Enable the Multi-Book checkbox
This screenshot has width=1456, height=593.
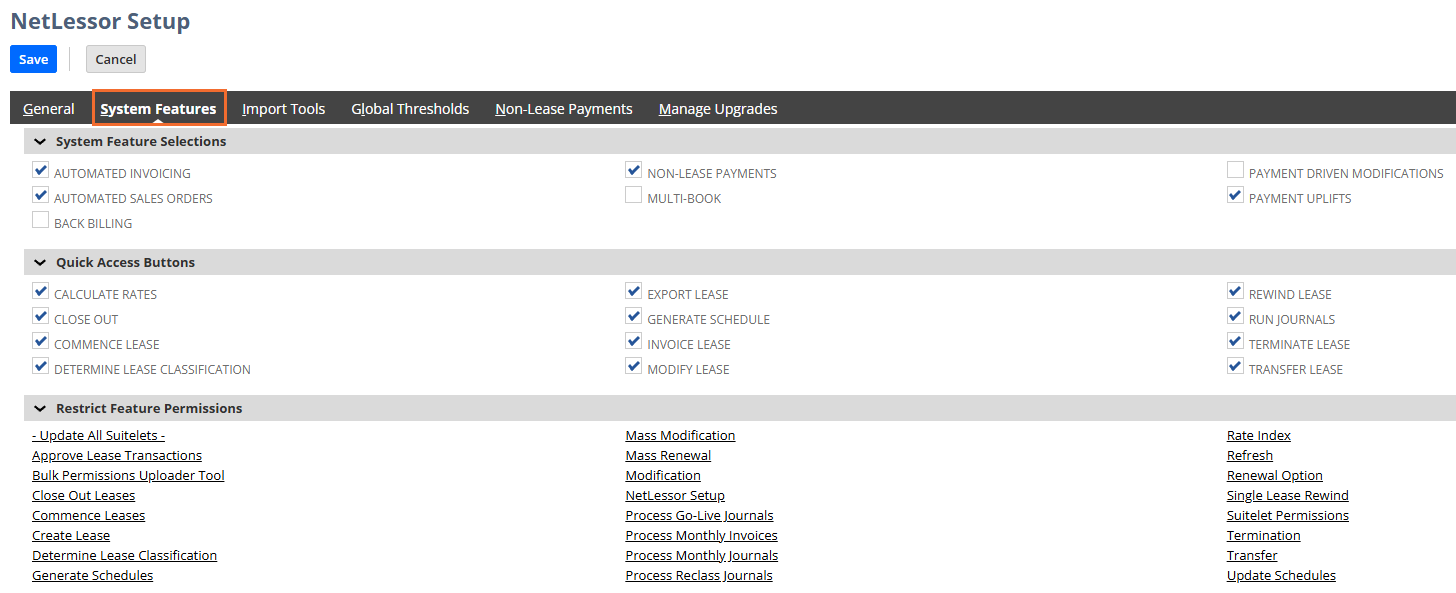point(634,196)
